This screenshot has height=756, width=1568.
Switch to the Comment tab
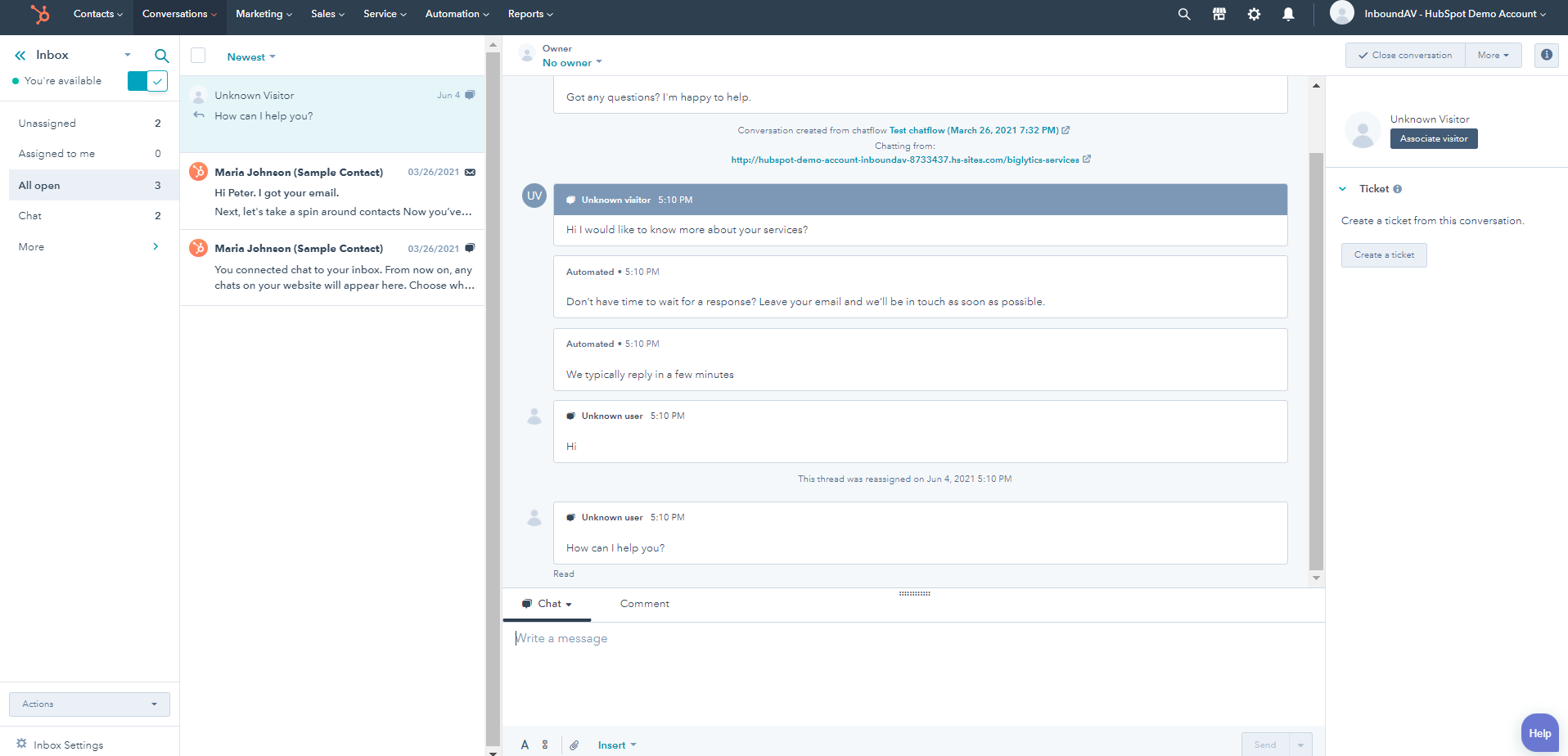click(645, 604)
